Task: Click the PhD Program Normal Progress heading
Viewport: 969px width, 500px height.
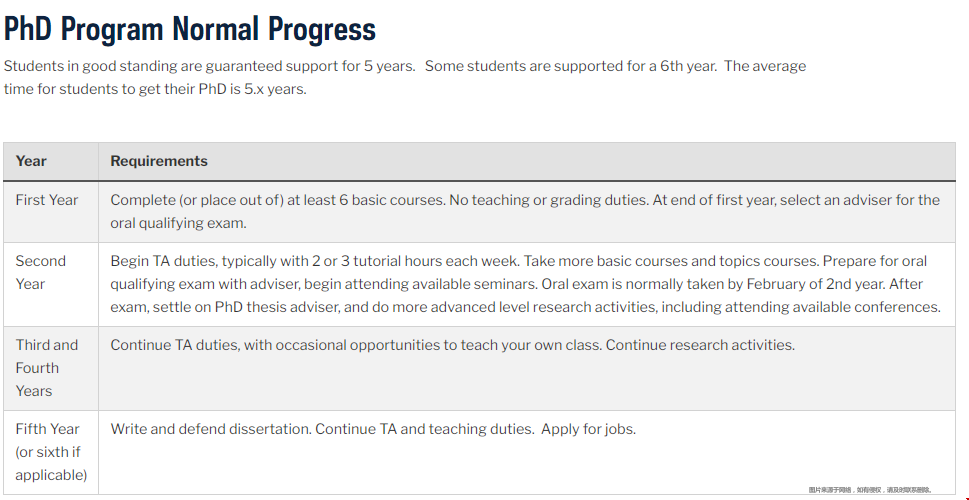Action: (x=190, y=29)
